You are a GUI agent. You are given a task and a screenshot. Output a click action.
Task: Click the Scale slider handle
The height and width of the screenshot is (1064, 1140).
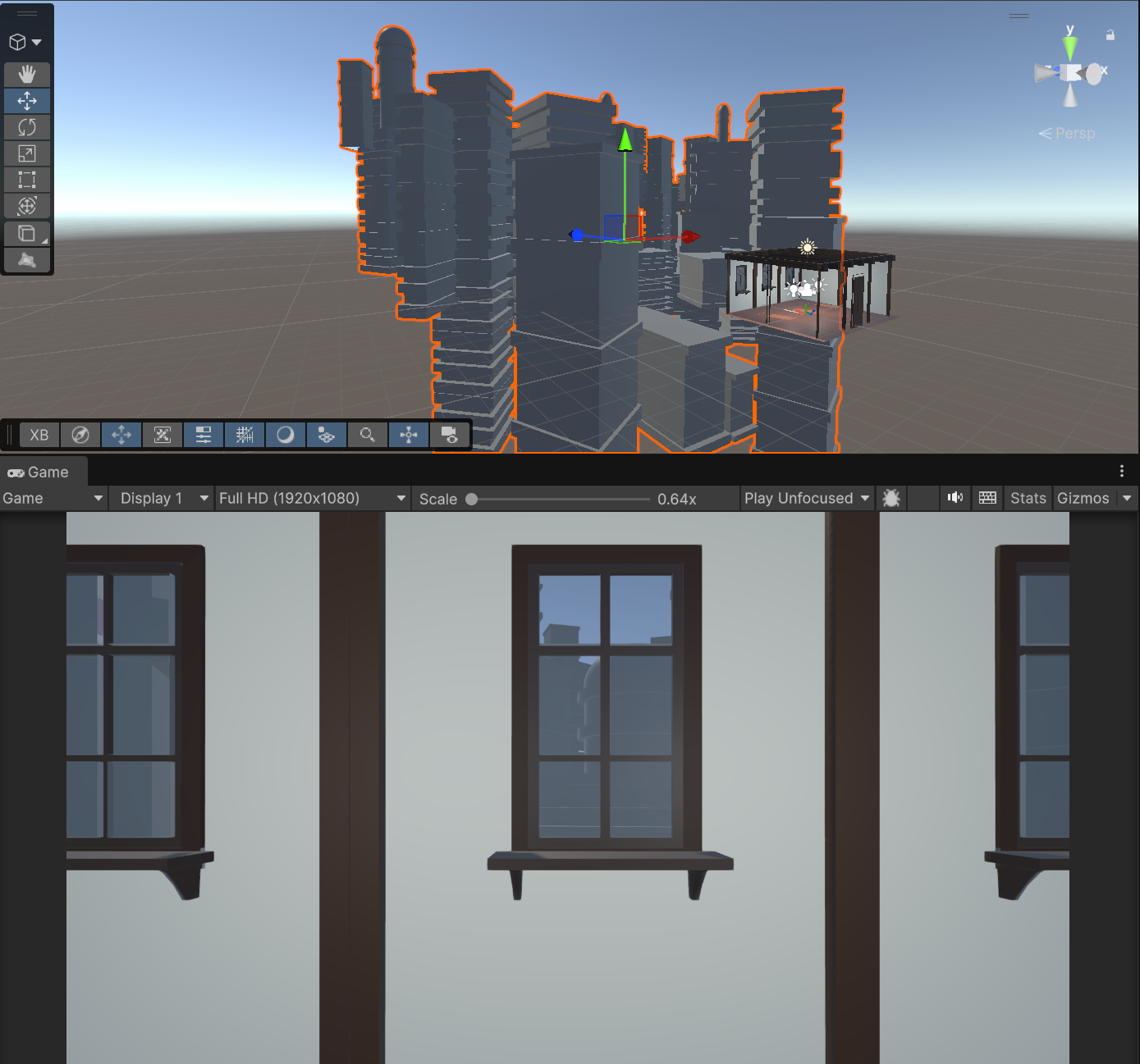(x=472, y=499)
